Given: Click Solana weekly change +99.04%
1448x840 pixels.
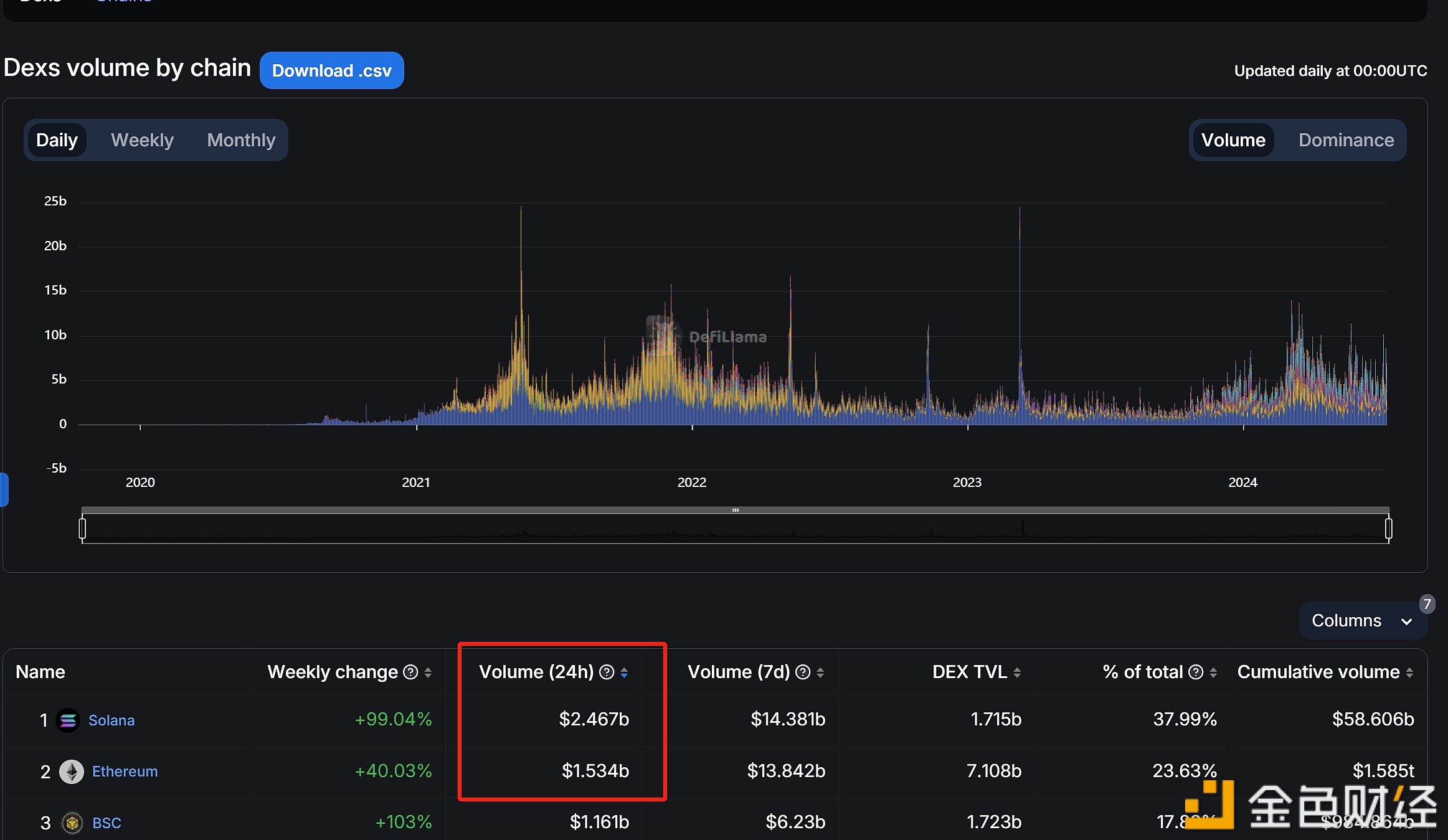Looking at the screenshot, I should [393, 719].
